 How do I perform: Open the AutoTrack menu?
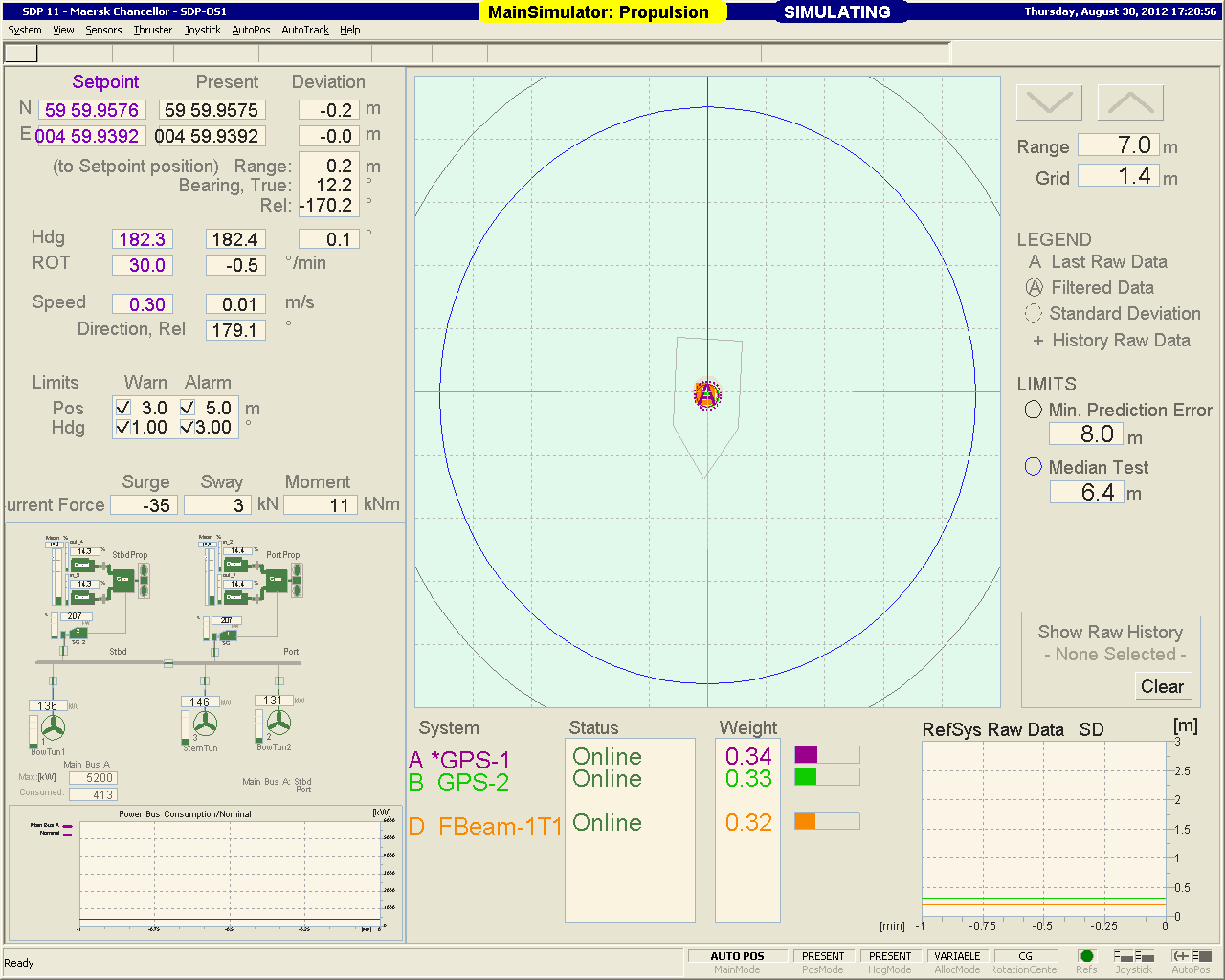point(304,30)
